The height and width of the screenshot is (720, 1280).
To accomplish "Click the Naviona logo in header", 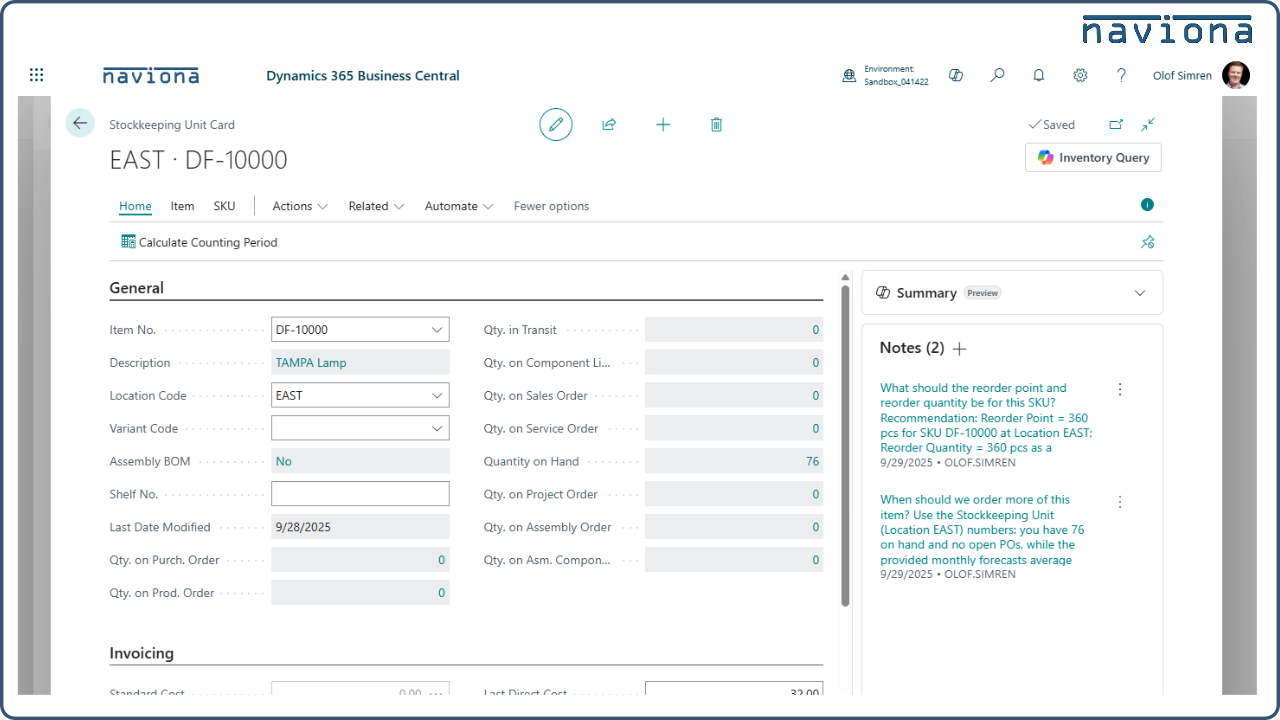I will tap(150, 75).
